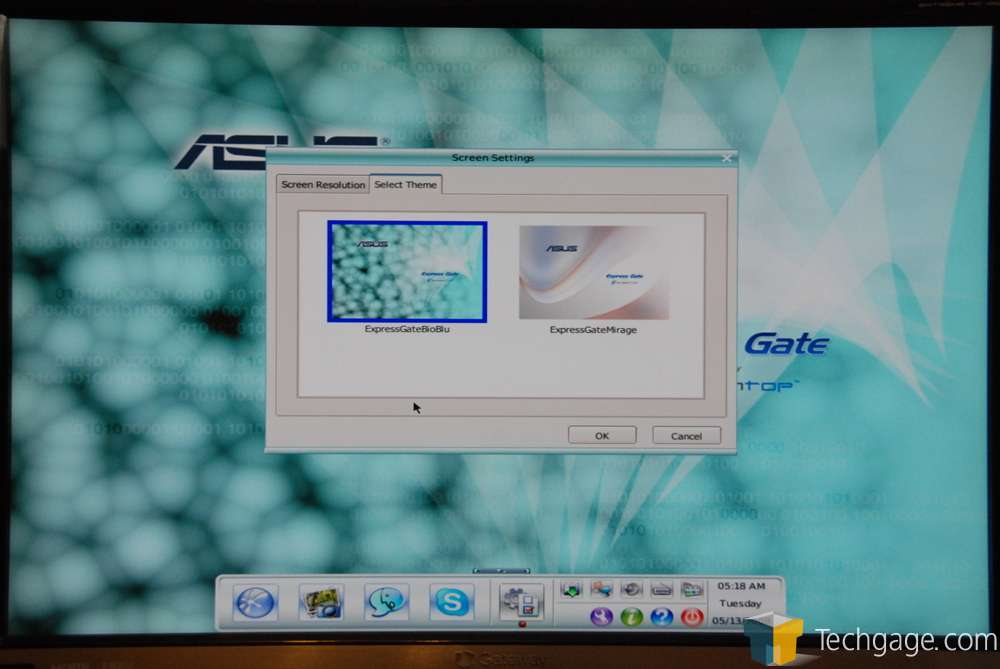
Task: Cancel the Screen Settings dialog
Action: click(686, 436)
